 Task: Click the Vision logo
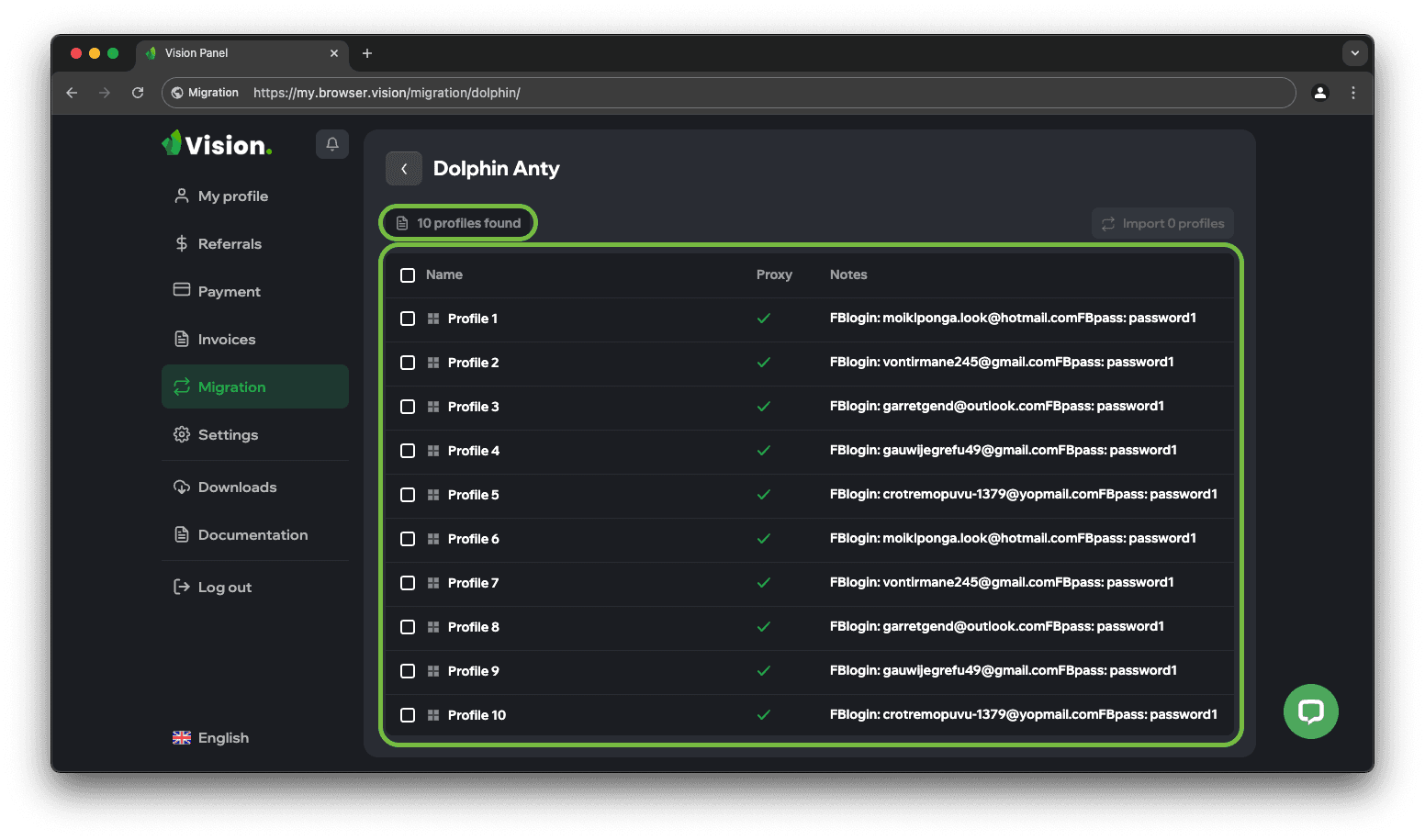[218, 145]
